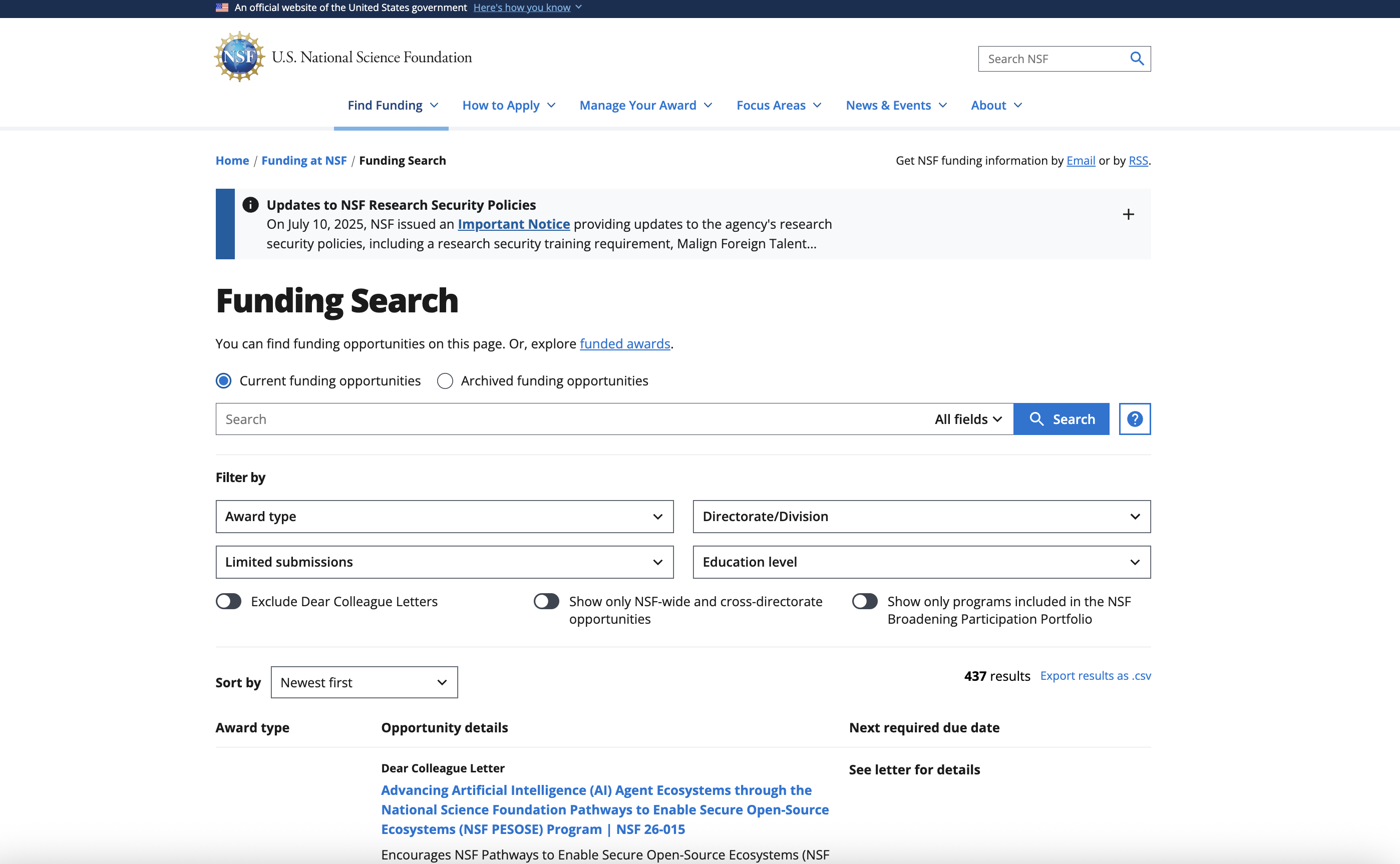Click the NSF logo emblem
The height and width of the screenshot is (864, 1400).
pyautogui.click(x=239, y=57)
